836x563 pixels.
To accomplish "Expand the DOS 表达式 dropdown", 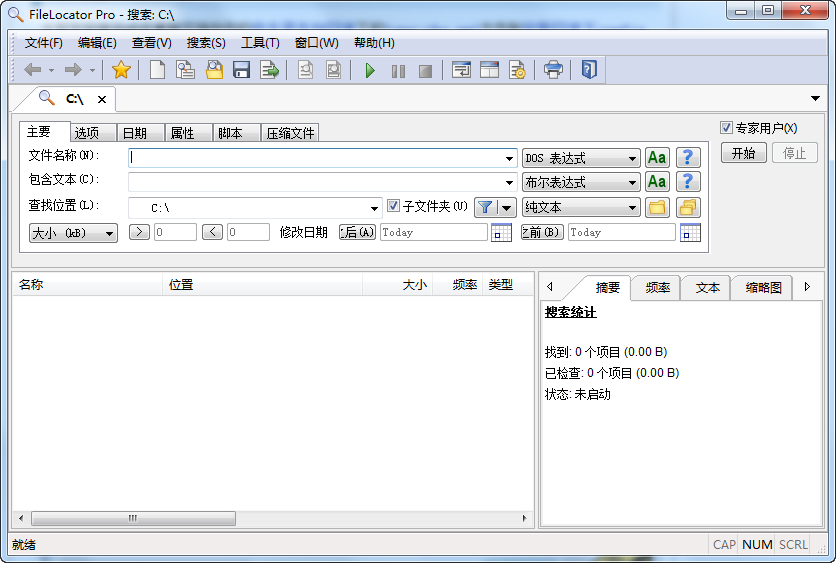I will pyautogui.click(x=581, y=158).
